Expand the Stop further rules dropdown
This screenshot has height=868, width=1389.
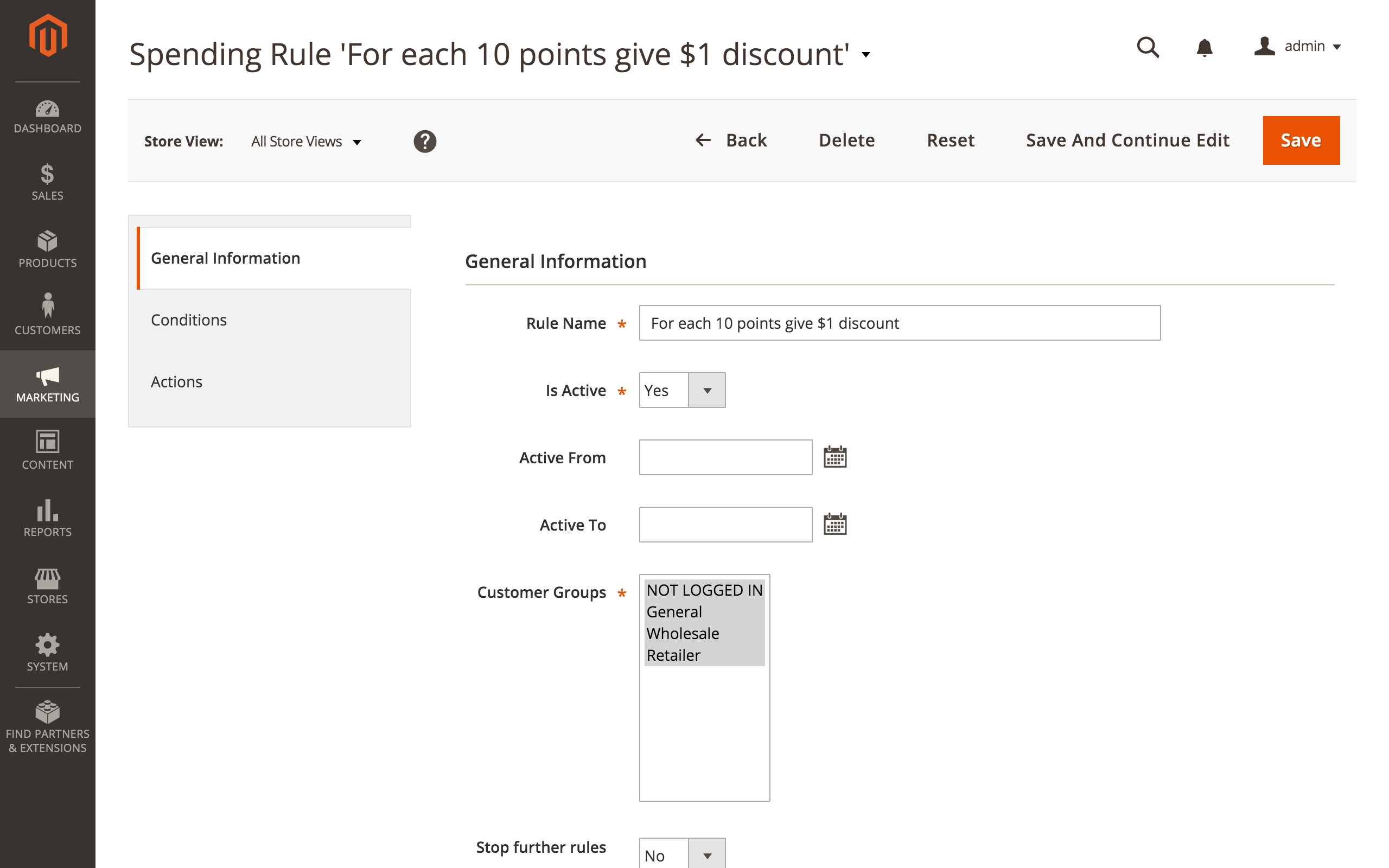(682, 854)
